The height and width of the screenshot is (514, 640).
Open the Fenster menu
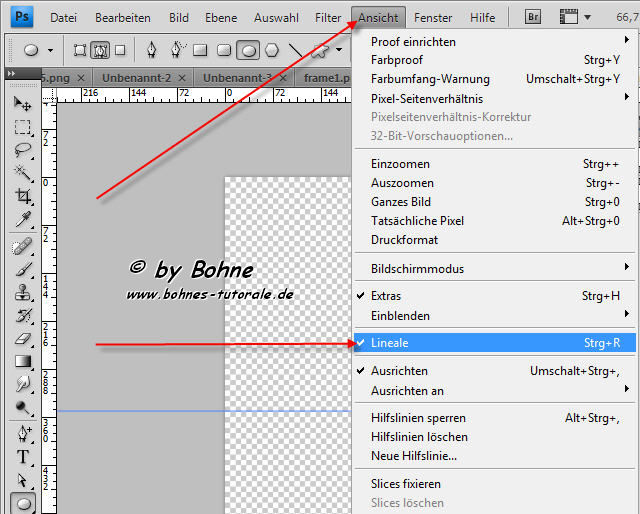coord(433,18)
